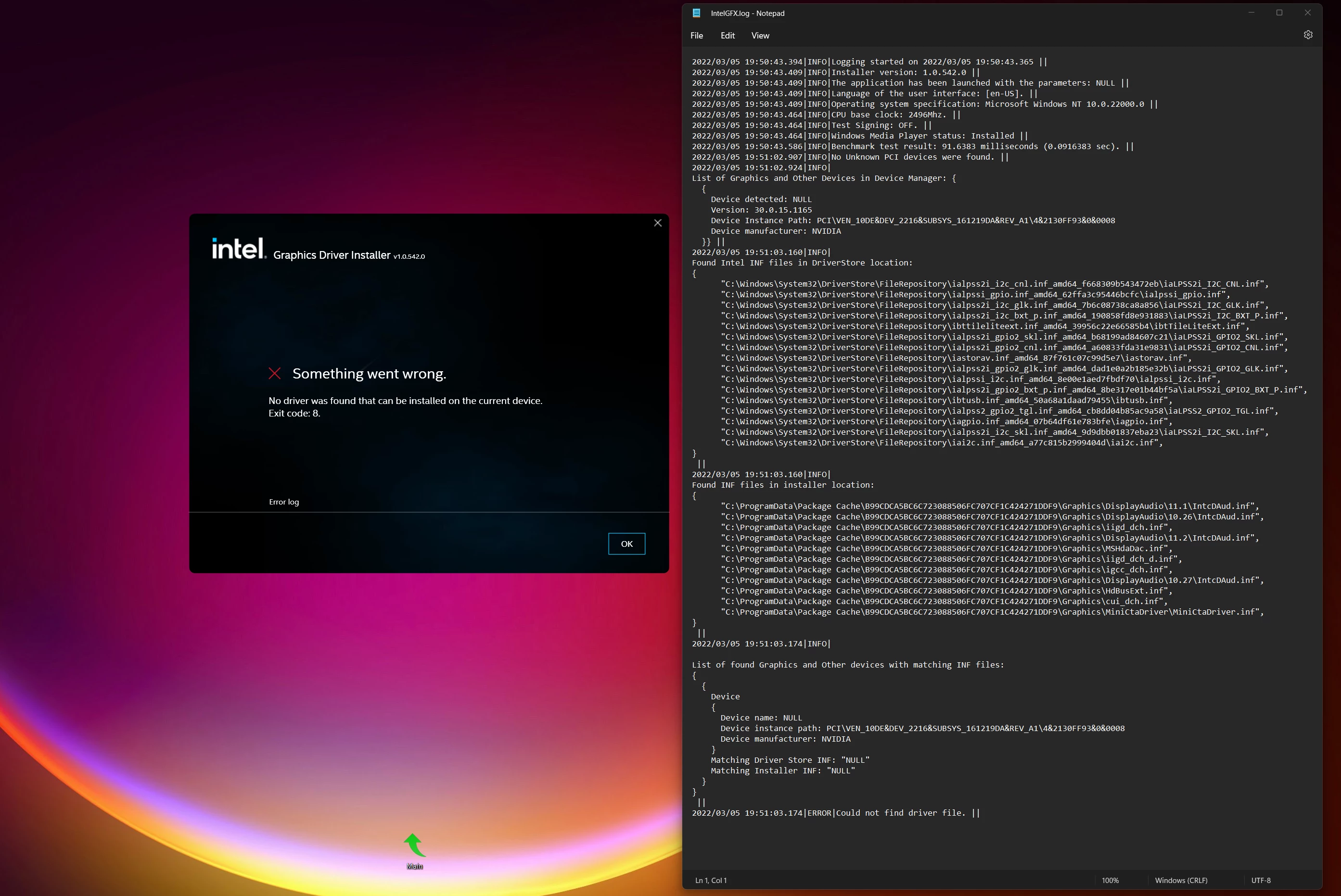Click the Notepad app icon in title bar
The height and width of the screenshot is (896, 1341).
696,13
